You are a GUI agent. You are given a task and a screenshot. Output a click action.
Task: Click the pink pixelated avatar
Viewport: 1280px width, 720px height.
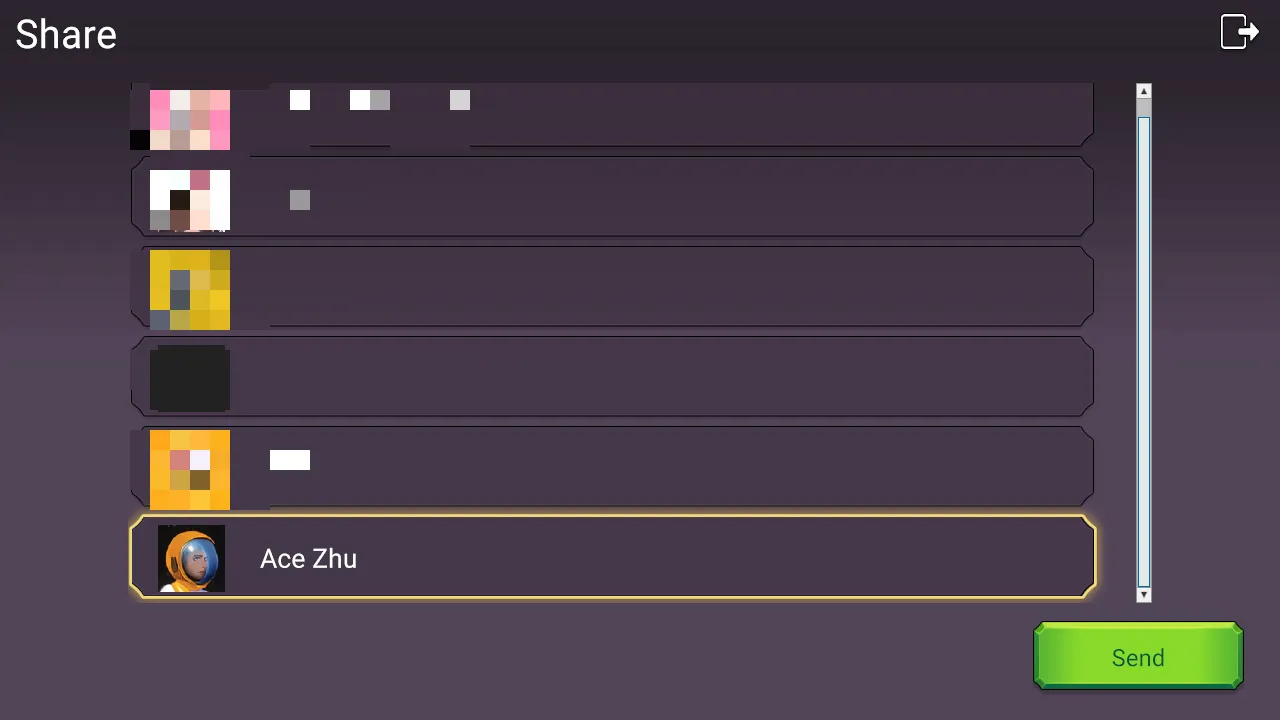point(190,119)
